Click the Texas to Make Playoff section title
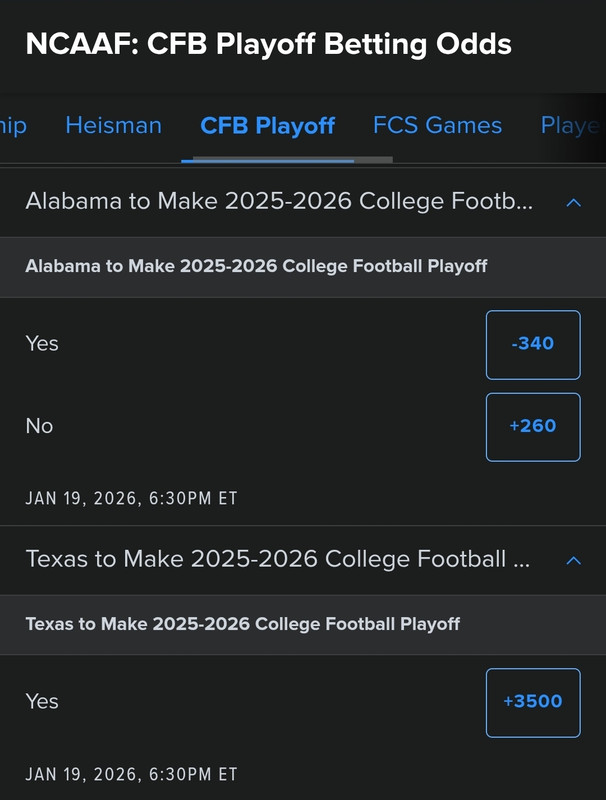Image resolution: width=606 pixels, height=800 pixels. 277,559
